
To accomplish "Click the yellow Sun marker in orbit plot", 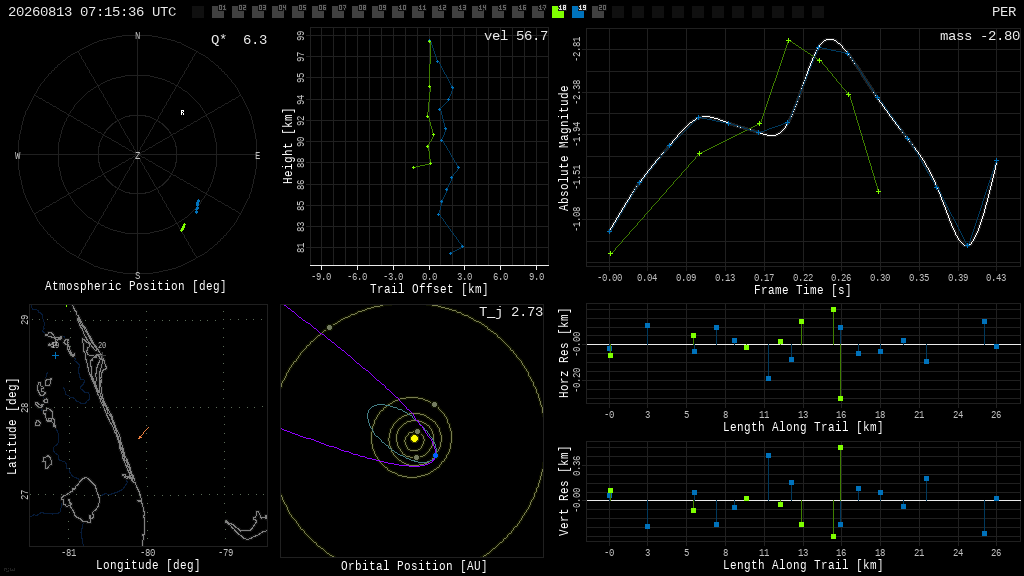I will (x=414, y=439).
